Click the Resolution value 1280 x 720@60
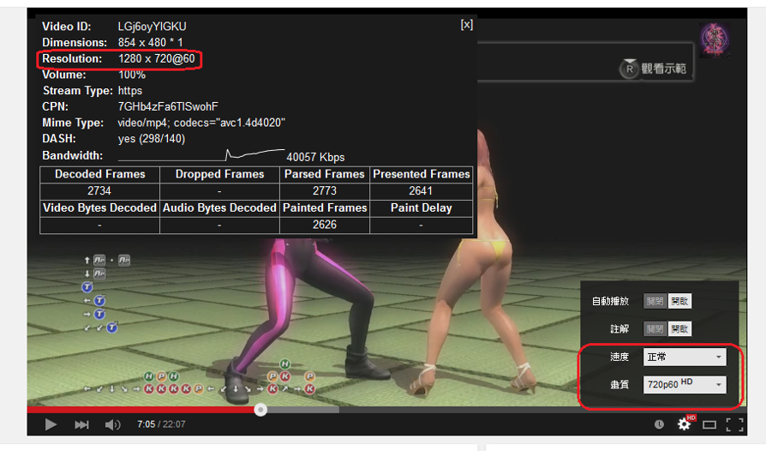 point(156,59)
